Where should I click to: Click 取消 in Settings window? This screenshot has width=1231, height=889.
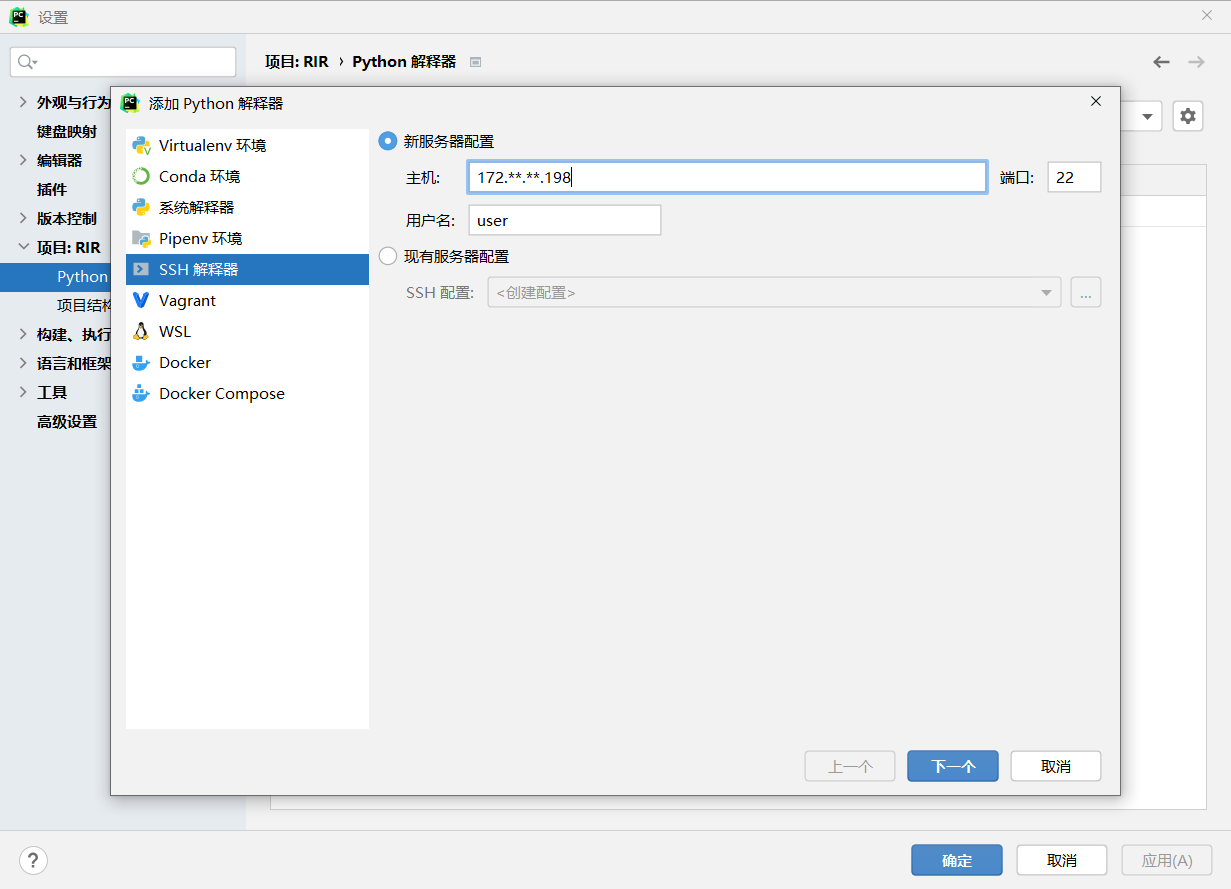(x=1062, y=860)
